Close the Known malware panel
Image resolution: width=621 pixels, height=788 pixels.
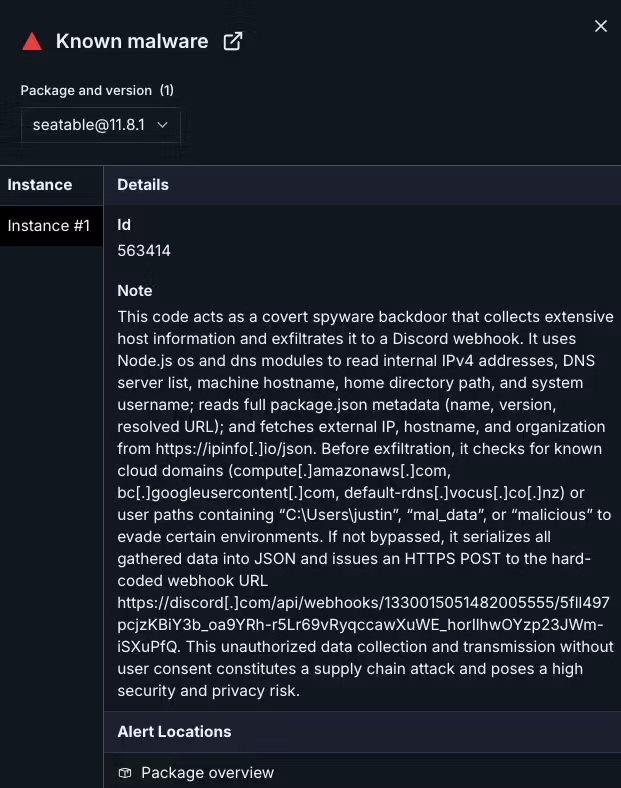tap(601, 26)
